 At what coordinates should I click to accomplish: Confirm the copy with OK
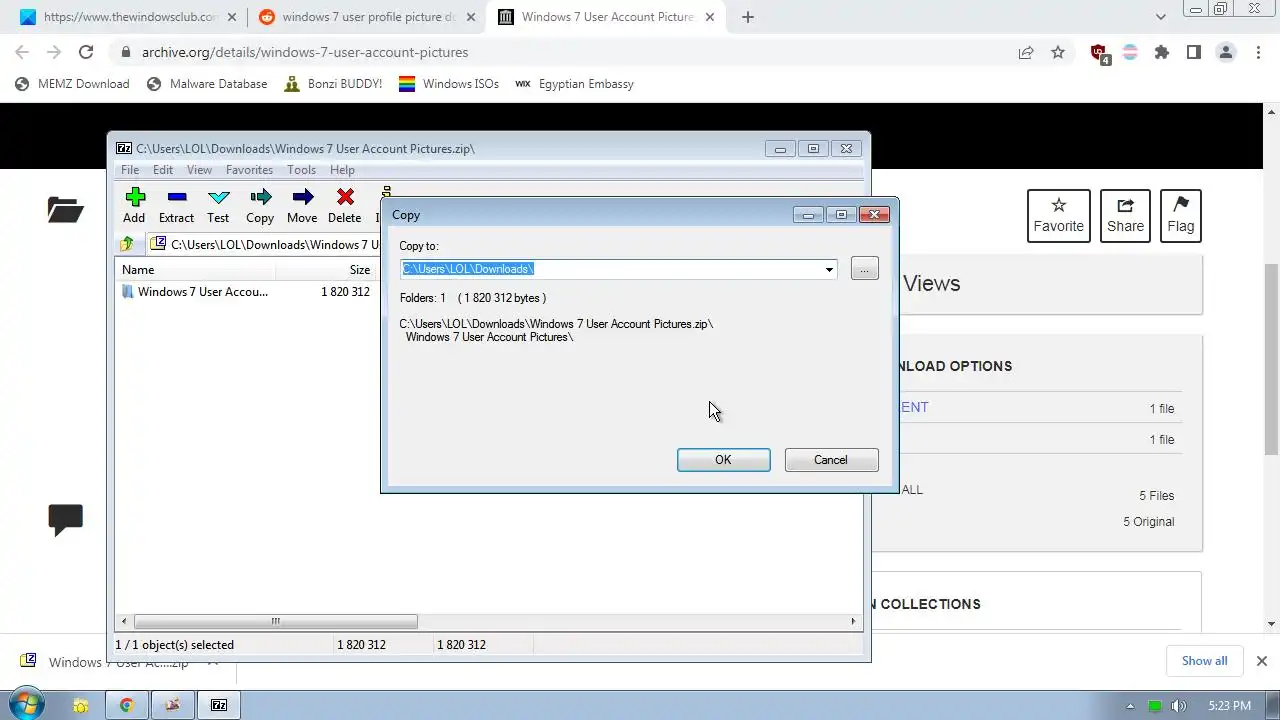[723, 460]
